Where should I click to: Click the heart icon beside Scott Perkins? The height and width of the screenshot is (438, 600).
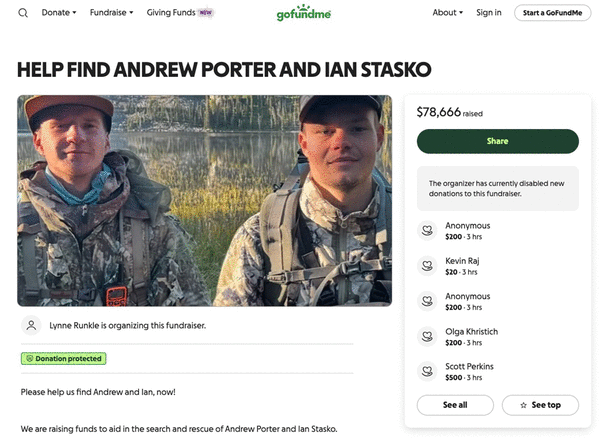click(427, 371)
